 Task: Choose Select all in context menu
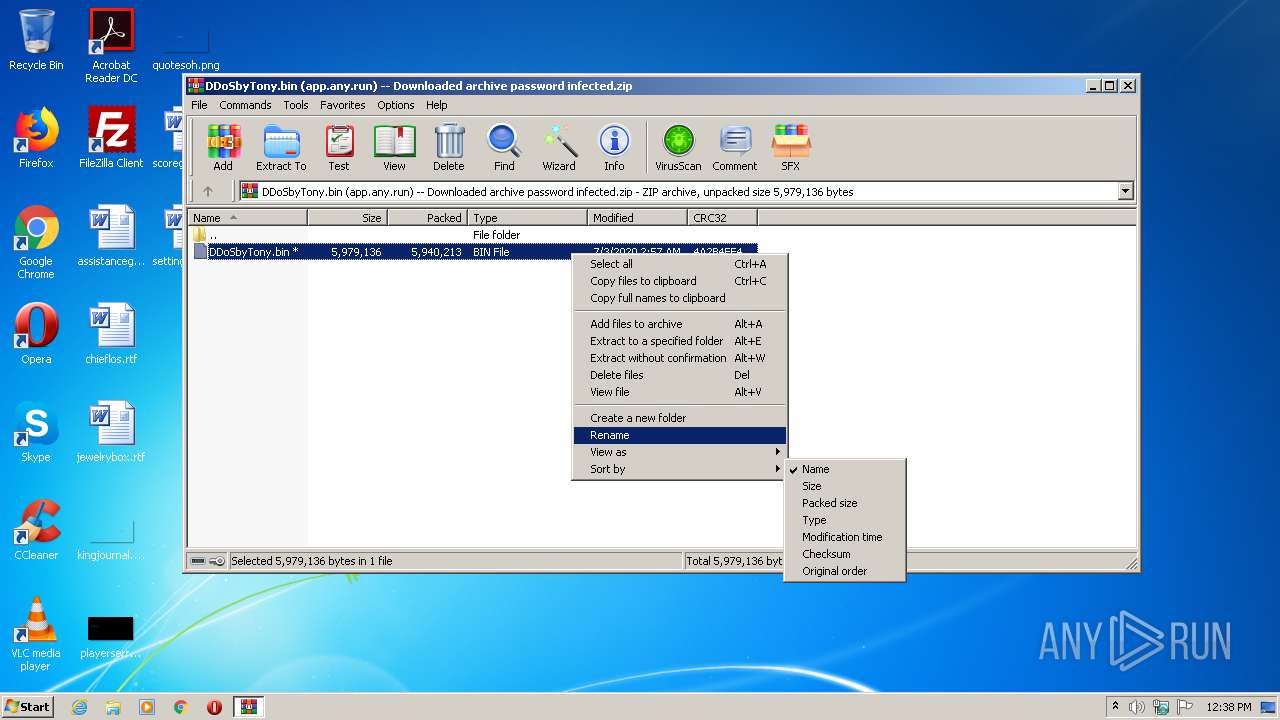click(680, 264)
